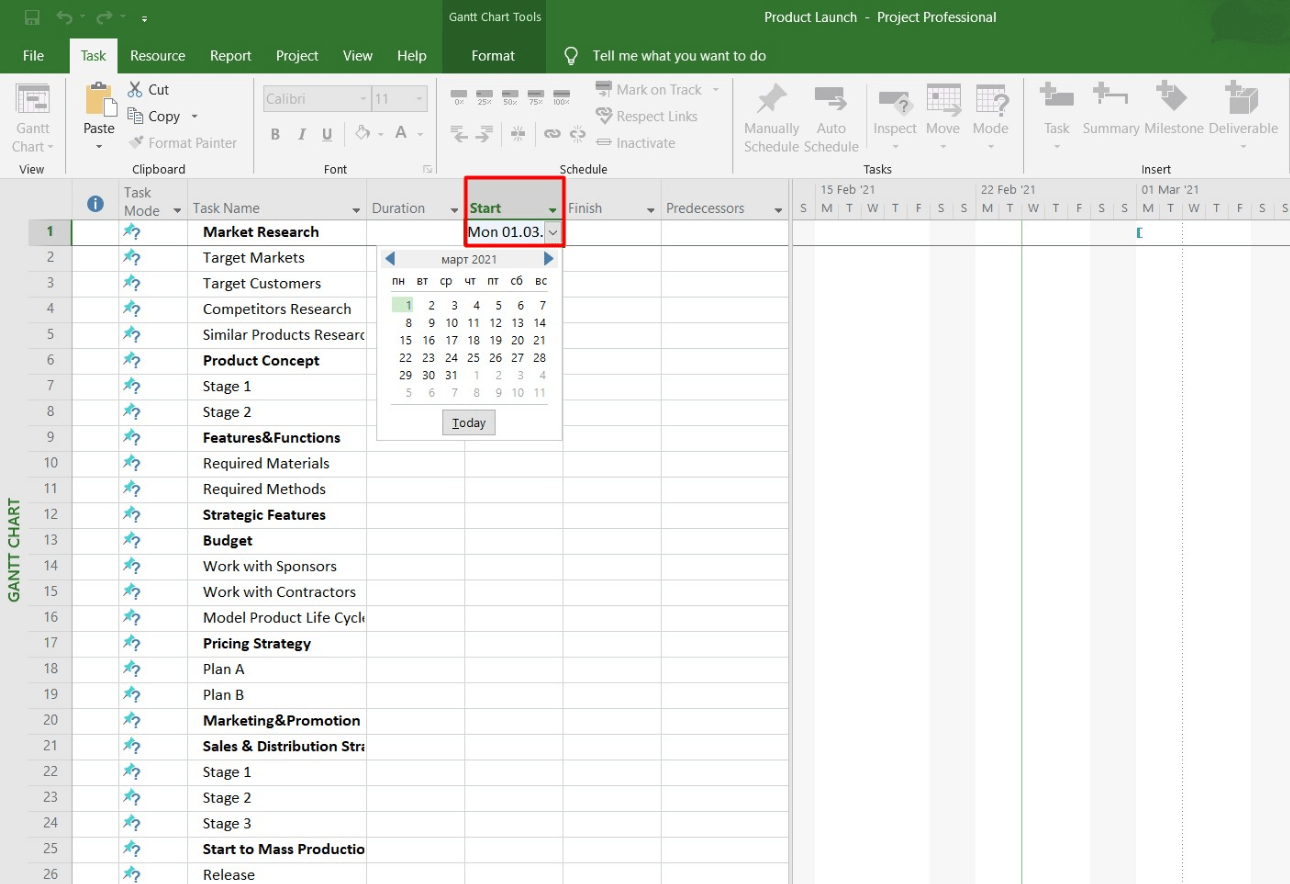
Task: Select the Budget task name cell
Action: coord(277,541)
